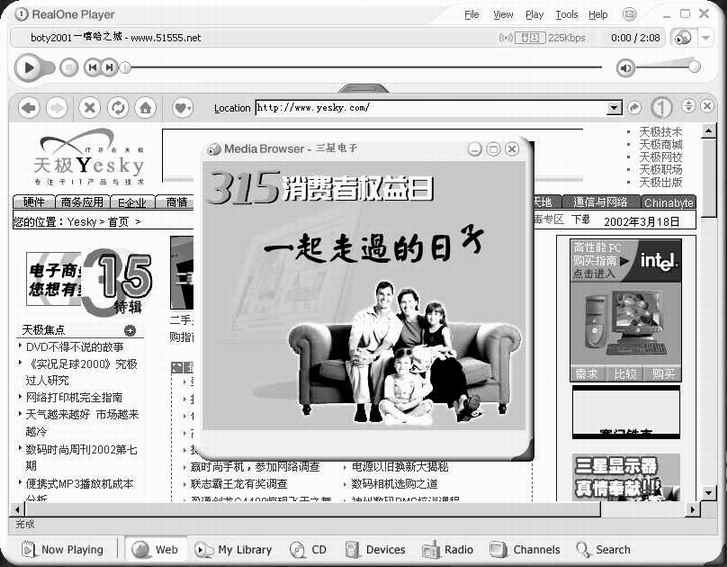Adjust the volume slider knob
727x567 pixels.
point(694,66)
